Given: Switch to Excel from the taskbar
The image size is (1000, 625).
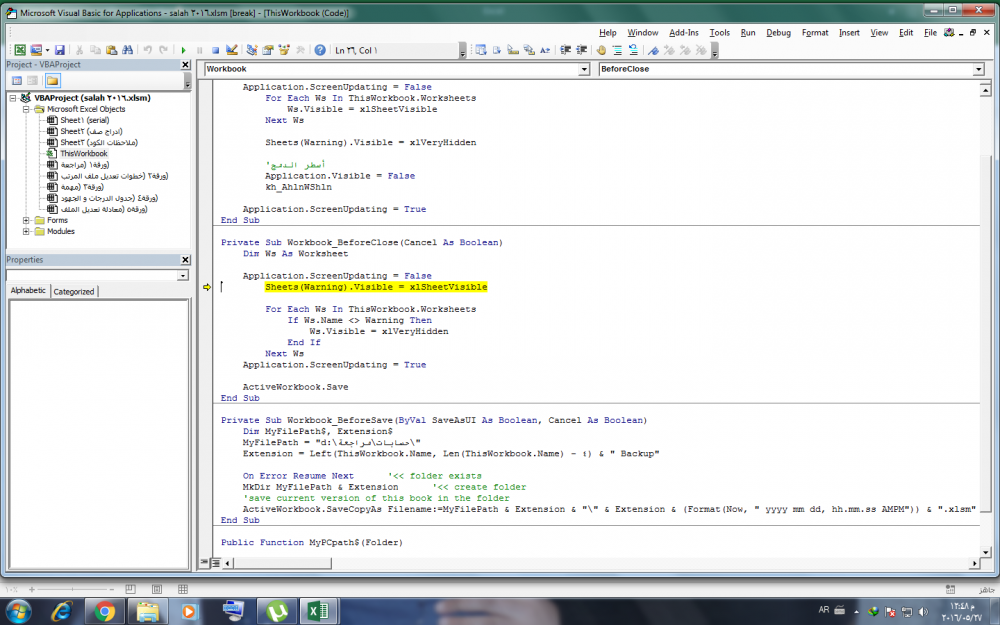Looking at the screenshot, I should [317, 612].
